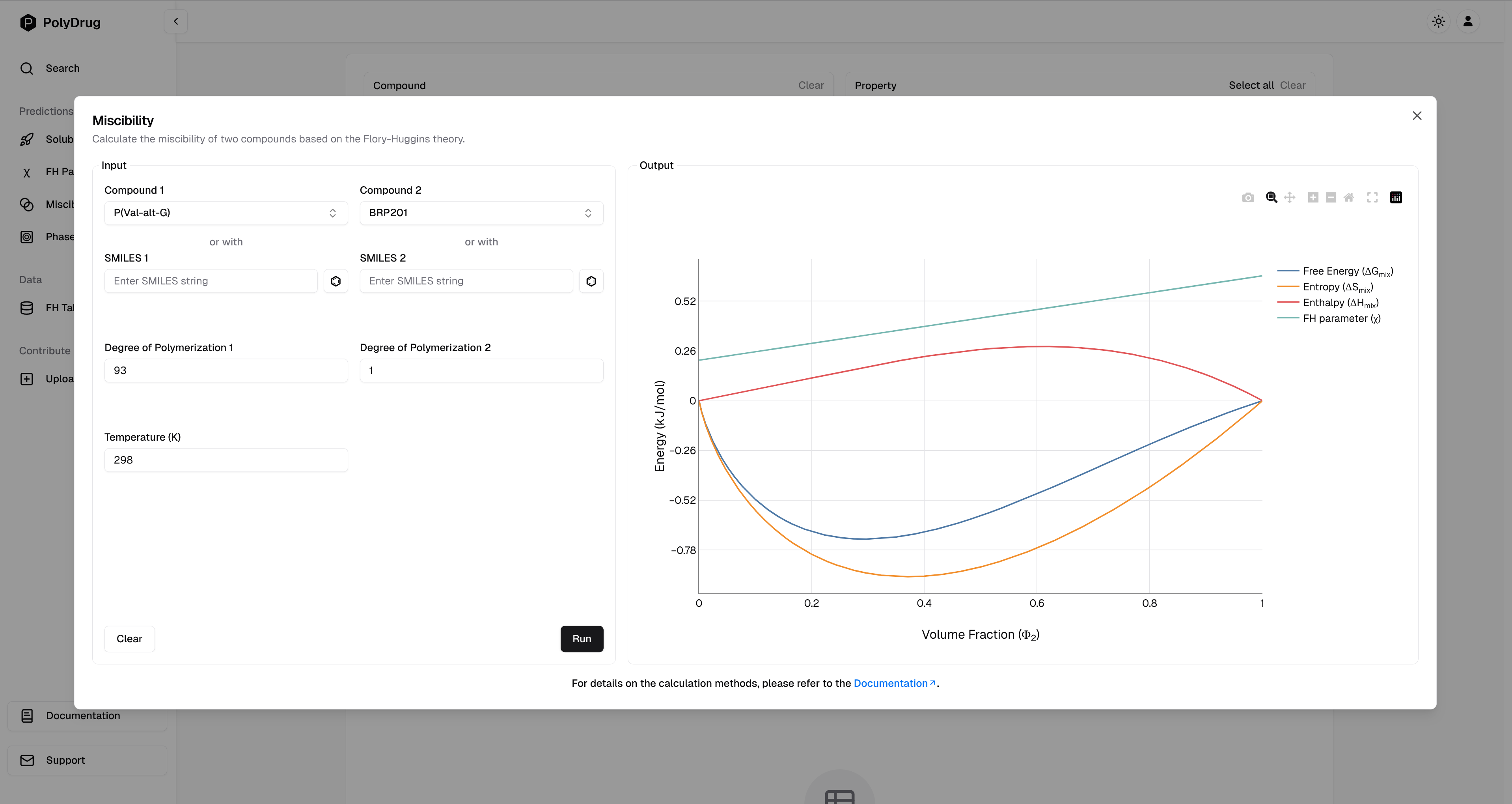Open molecule drawer for SMILES 2
This screenshot has height=804, width=1512.
[591, 281]
